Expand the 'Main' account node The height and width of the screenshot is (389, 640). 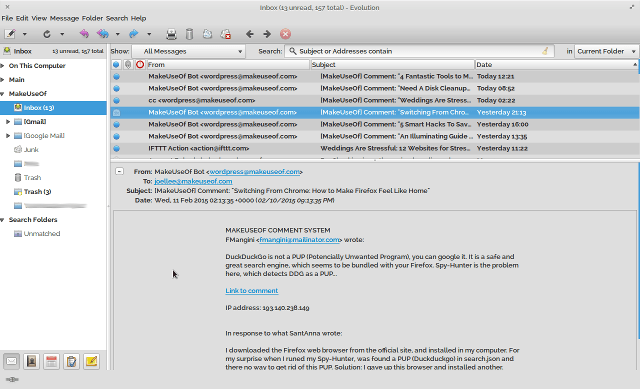tap(2, 80)
